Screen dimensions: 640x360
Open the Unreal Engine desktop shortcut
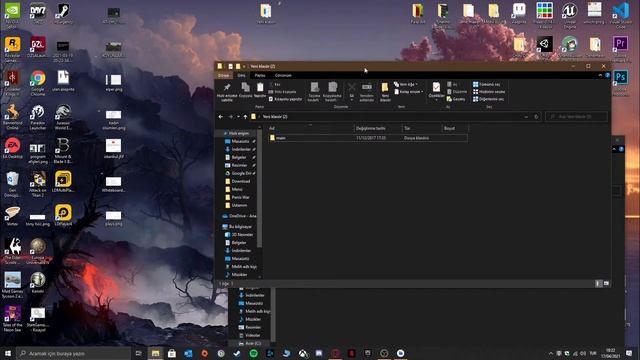point(569,16)
